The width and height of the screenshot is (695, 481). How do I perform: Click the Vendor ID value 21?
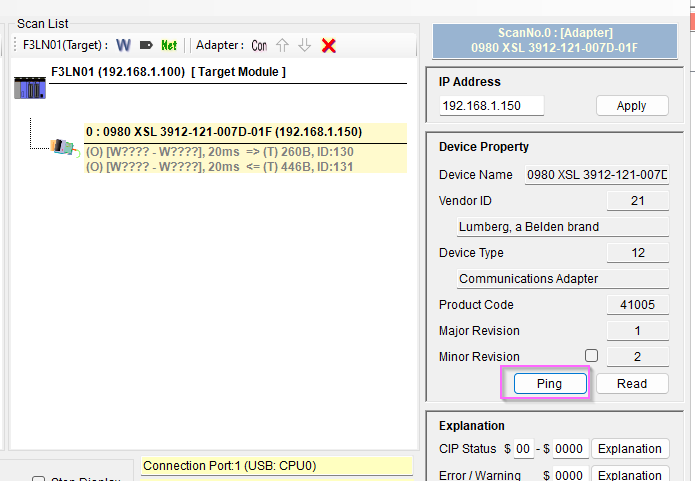pyautogui.click(x=637, y=201)
